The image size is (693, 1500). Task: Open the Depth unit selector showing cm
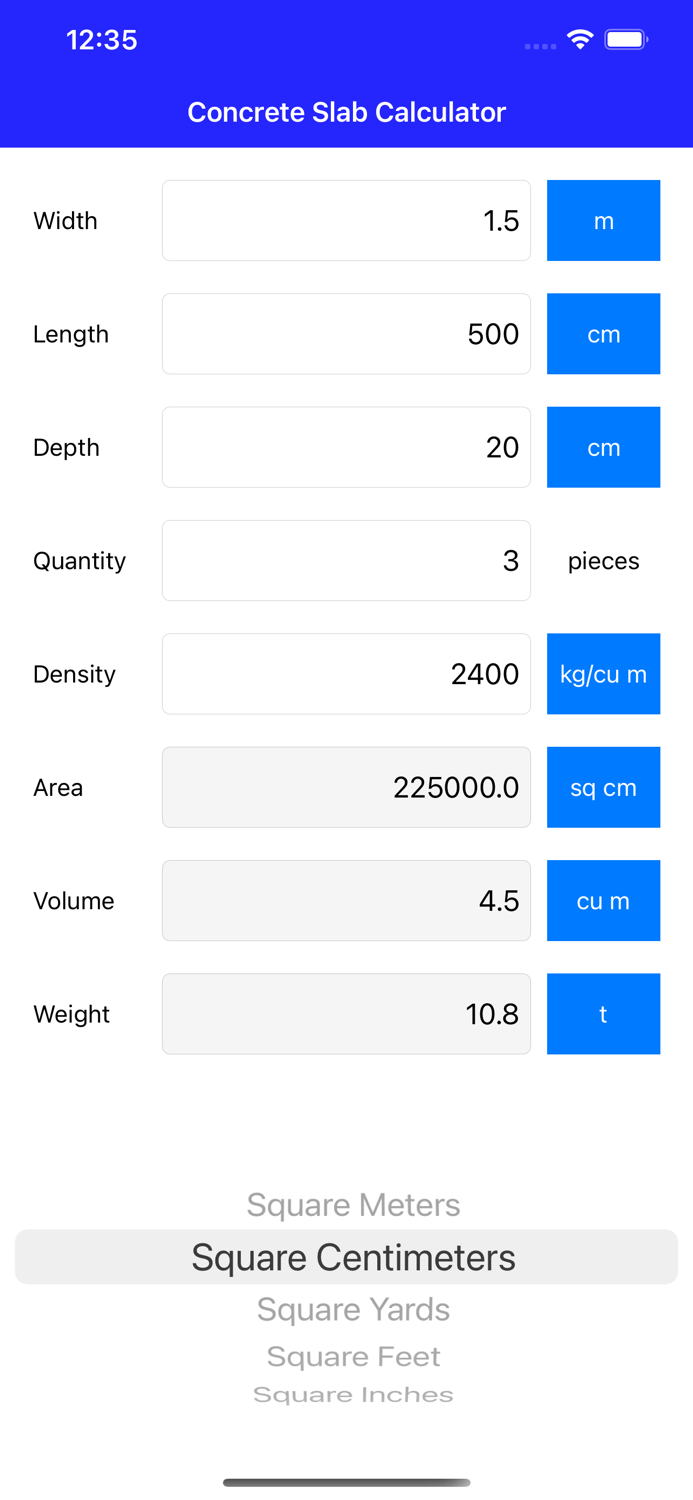(x=603, y=447)
